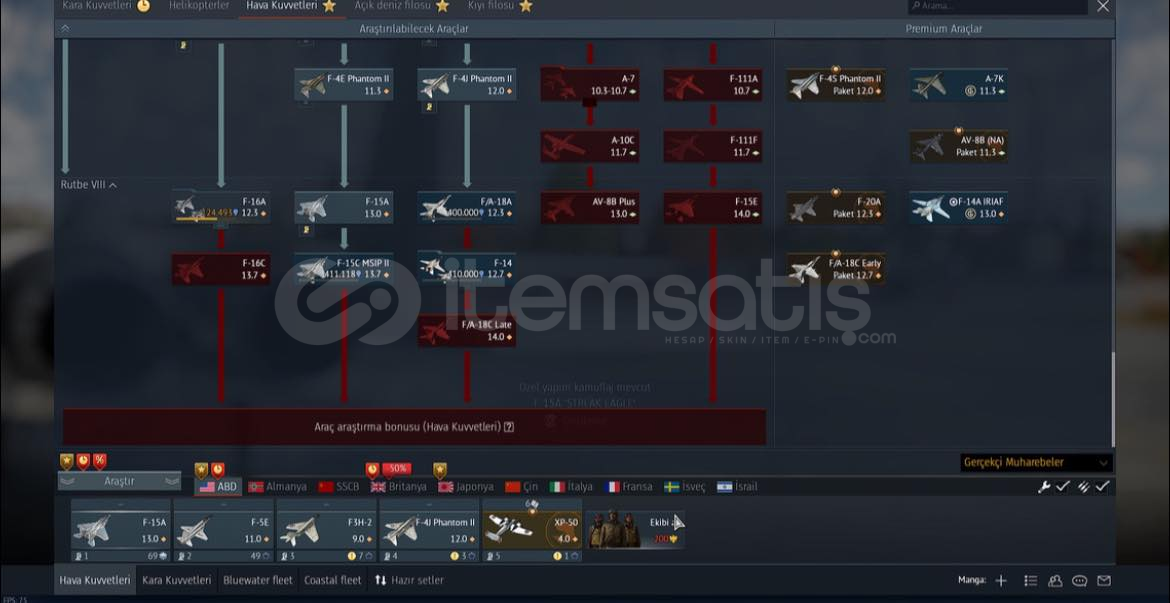Select the locked A-10C card
This screenshot has height=603, width=1170.
[x=589, y=146]
